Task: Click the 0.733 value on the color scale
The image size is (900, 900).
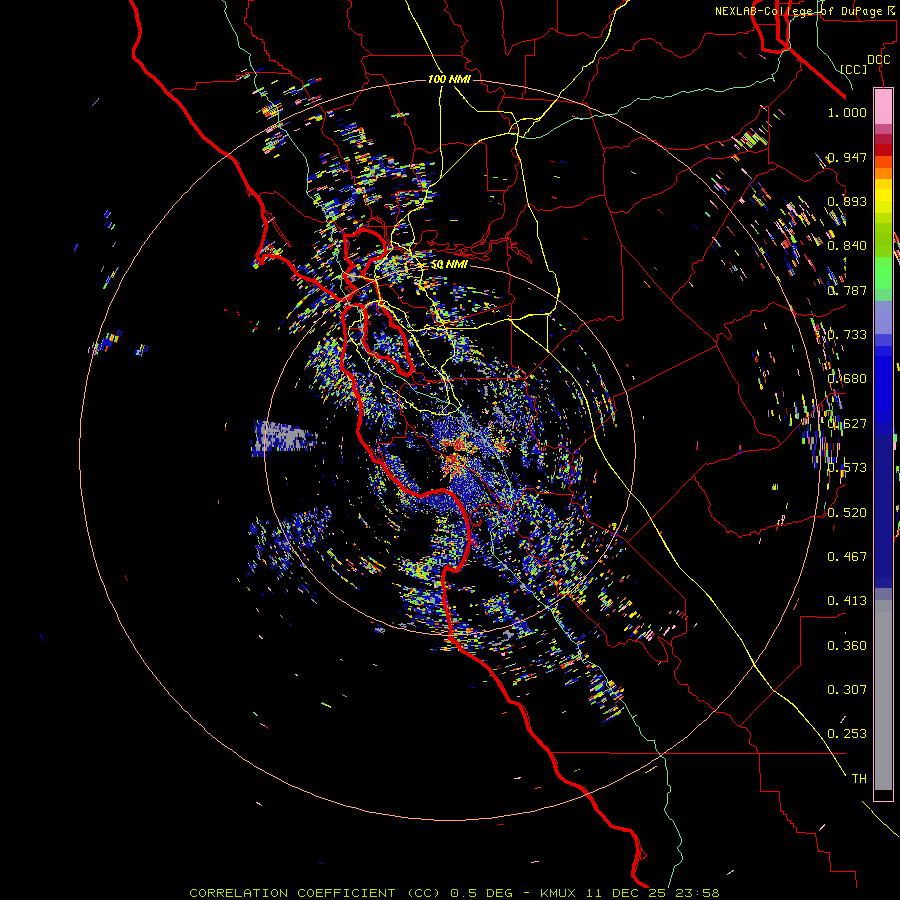Action: click(x=847, y=335)
